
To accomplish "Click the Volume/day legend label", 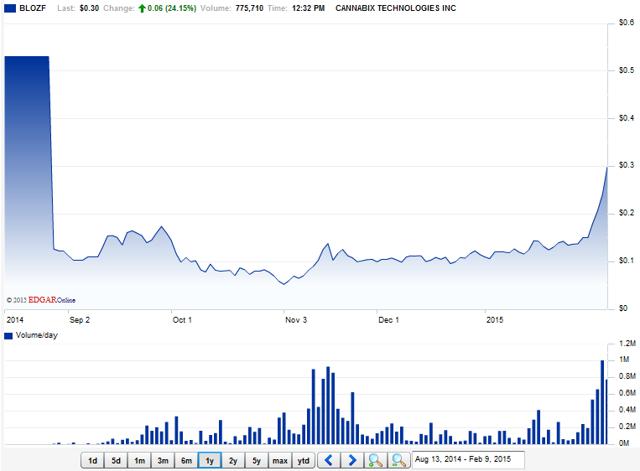I will coord(37,335).
